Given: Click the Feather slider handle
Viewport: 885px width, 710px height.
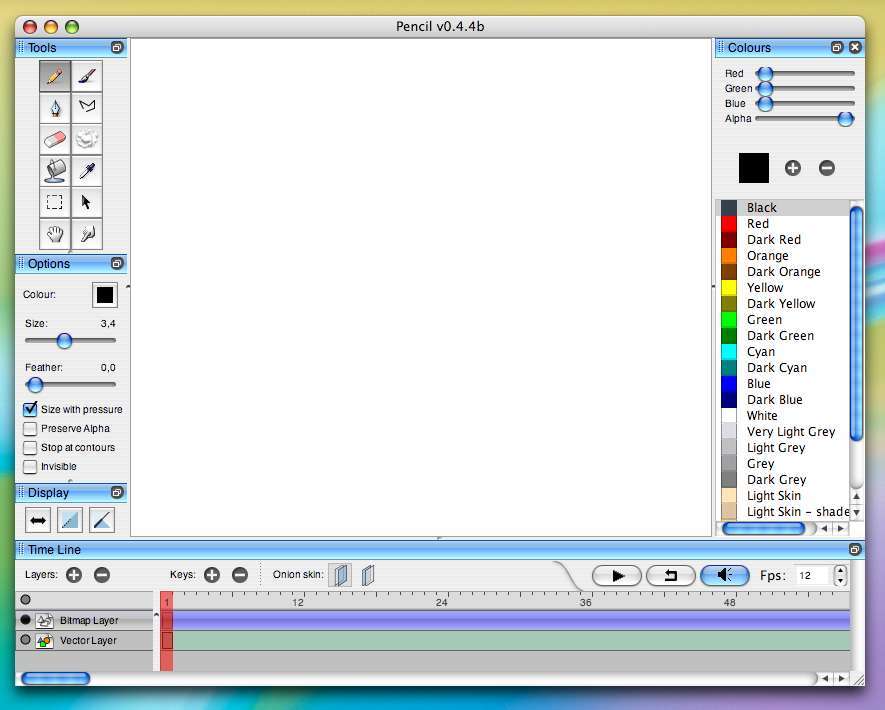Looking at the screenshot, I should coord(35,385).
